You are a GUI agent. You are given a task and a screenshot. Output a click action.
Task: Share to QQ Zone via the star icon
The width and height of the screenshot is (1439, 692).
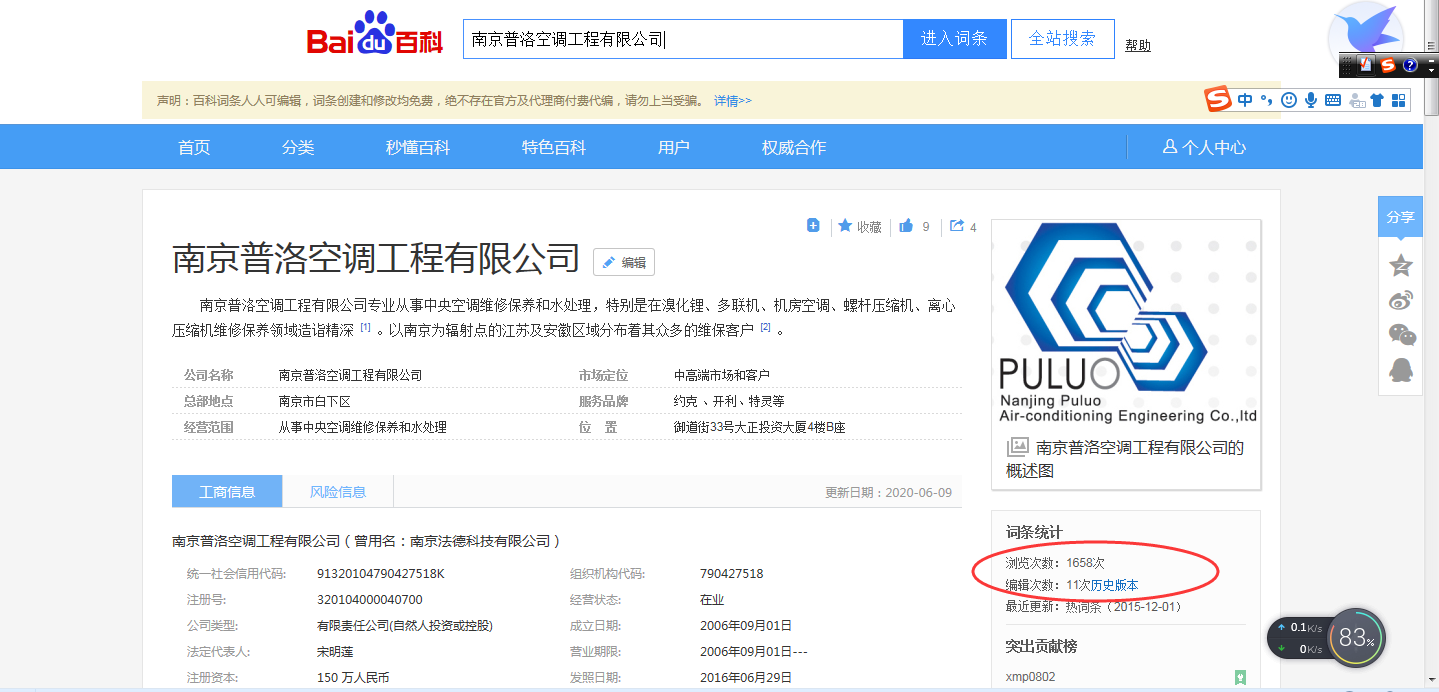(x=1401, y=265)
